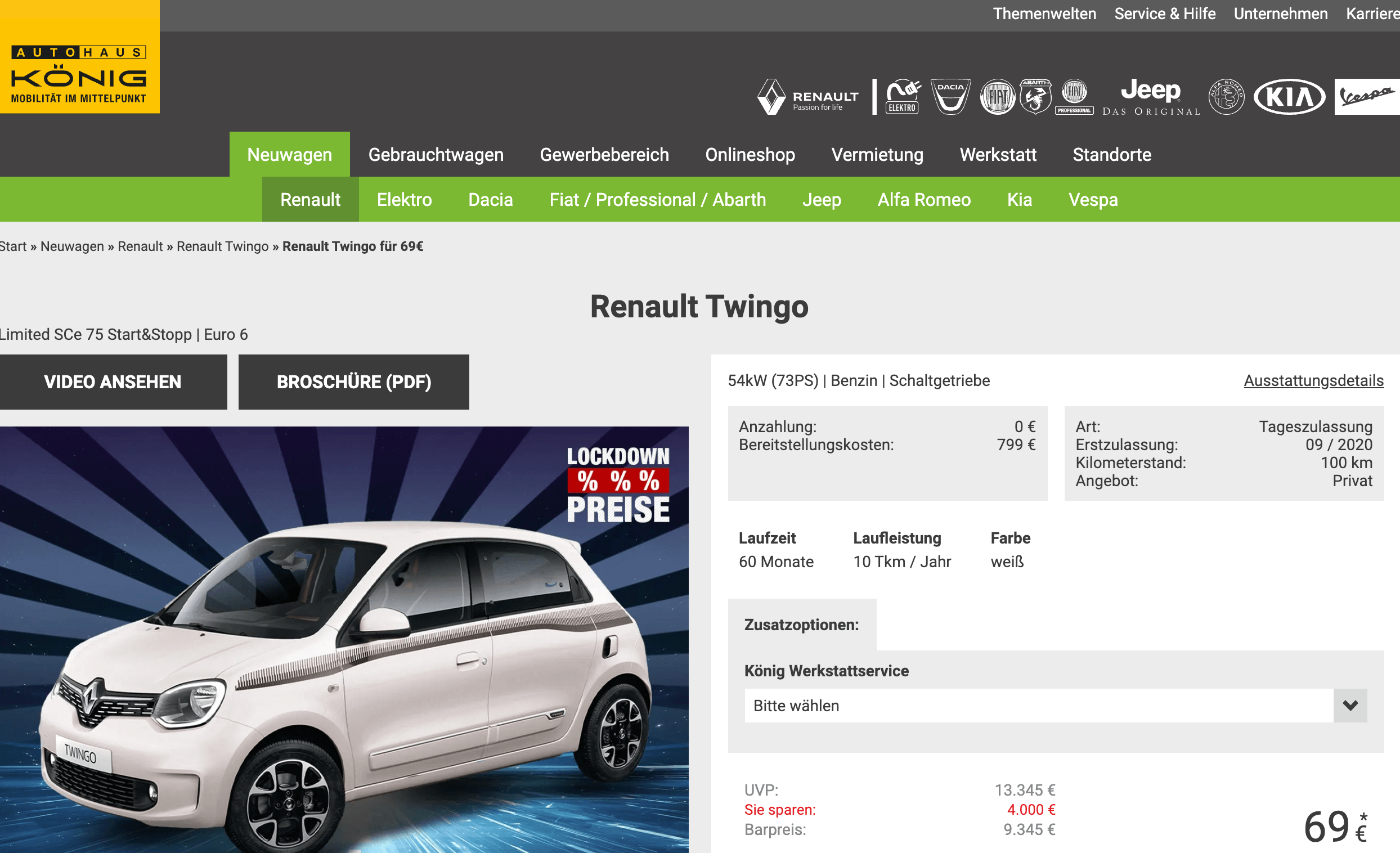This screenshot has width=1400, height=853.
Task: Open the Jeep Das Original logo
Action: tap(1151, 97)
